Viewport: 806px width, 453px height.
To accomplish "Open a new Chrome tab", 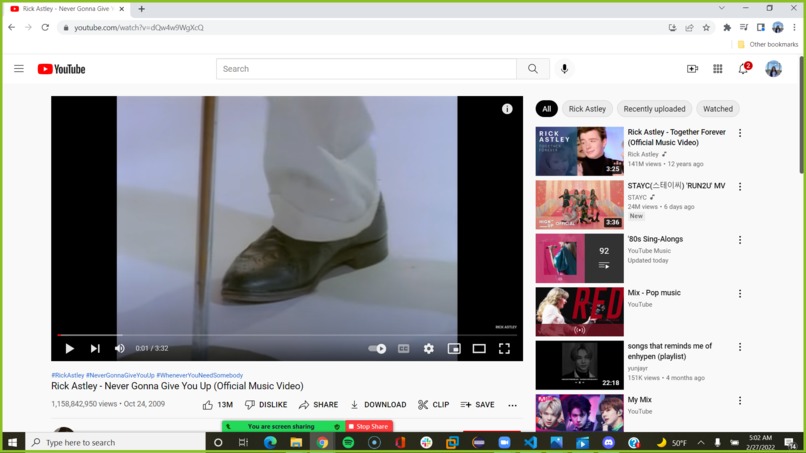I will click(141, 9).
